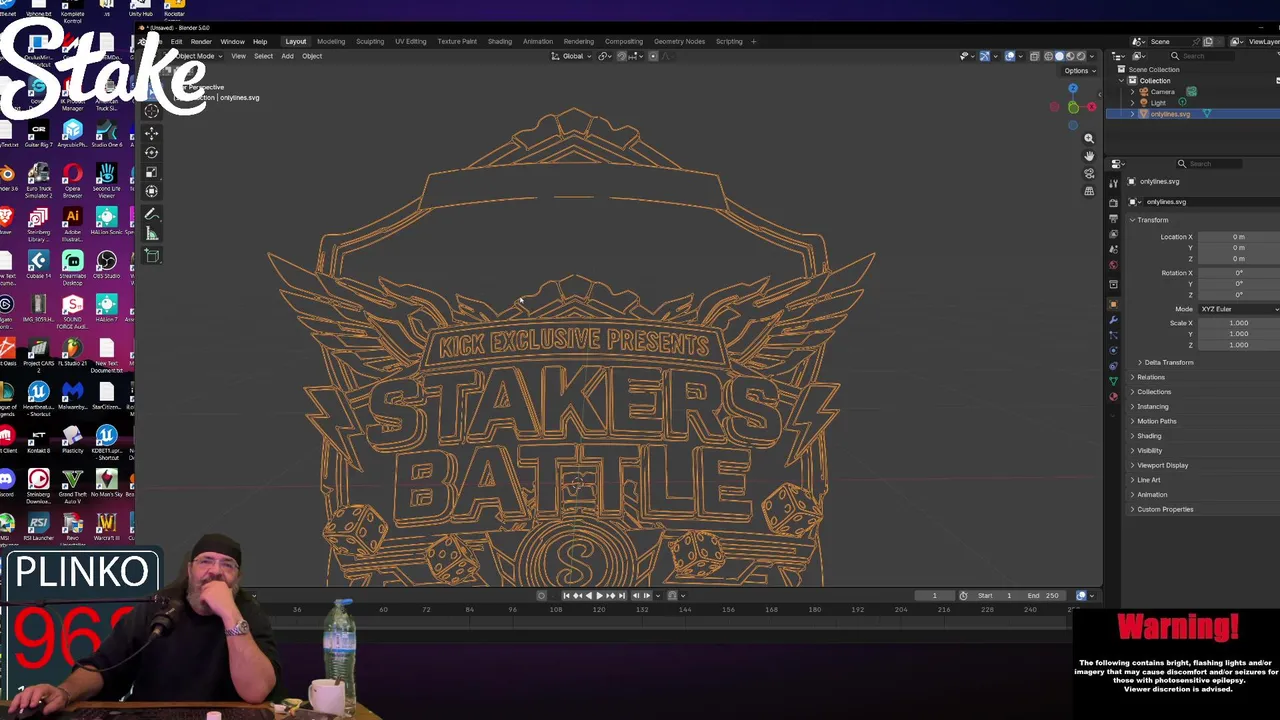Click the viewport pan hand icon
Image resolution: width=1280 pixels, height=720 pixels.
[x=1089, y=156]
